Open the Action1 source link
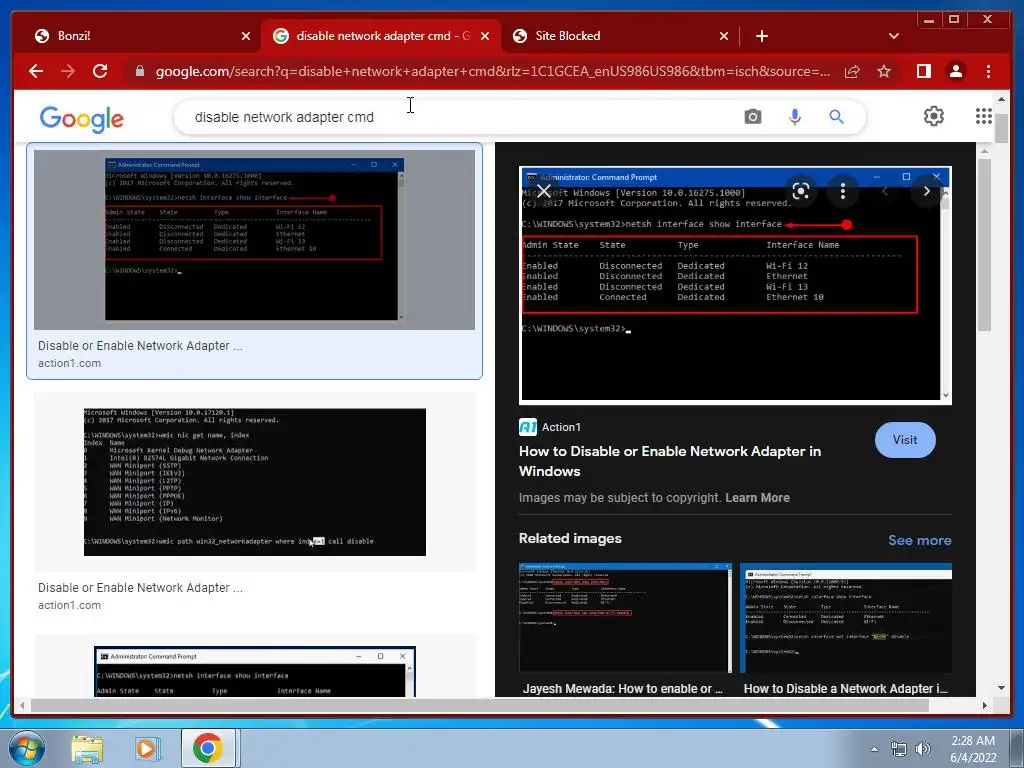The height and width of the screenshot is (768, 1024). [x=550, y=427]
